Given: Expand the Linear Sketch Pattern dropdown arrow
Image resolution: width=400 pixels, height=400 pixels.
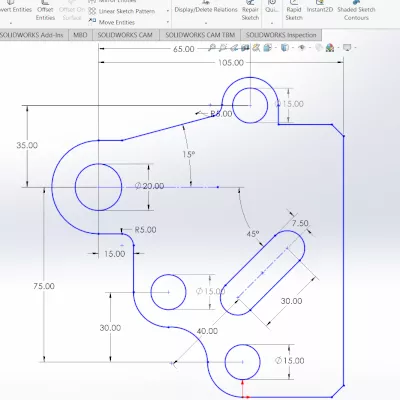Looking at the screenshot, I should point(167,11).
